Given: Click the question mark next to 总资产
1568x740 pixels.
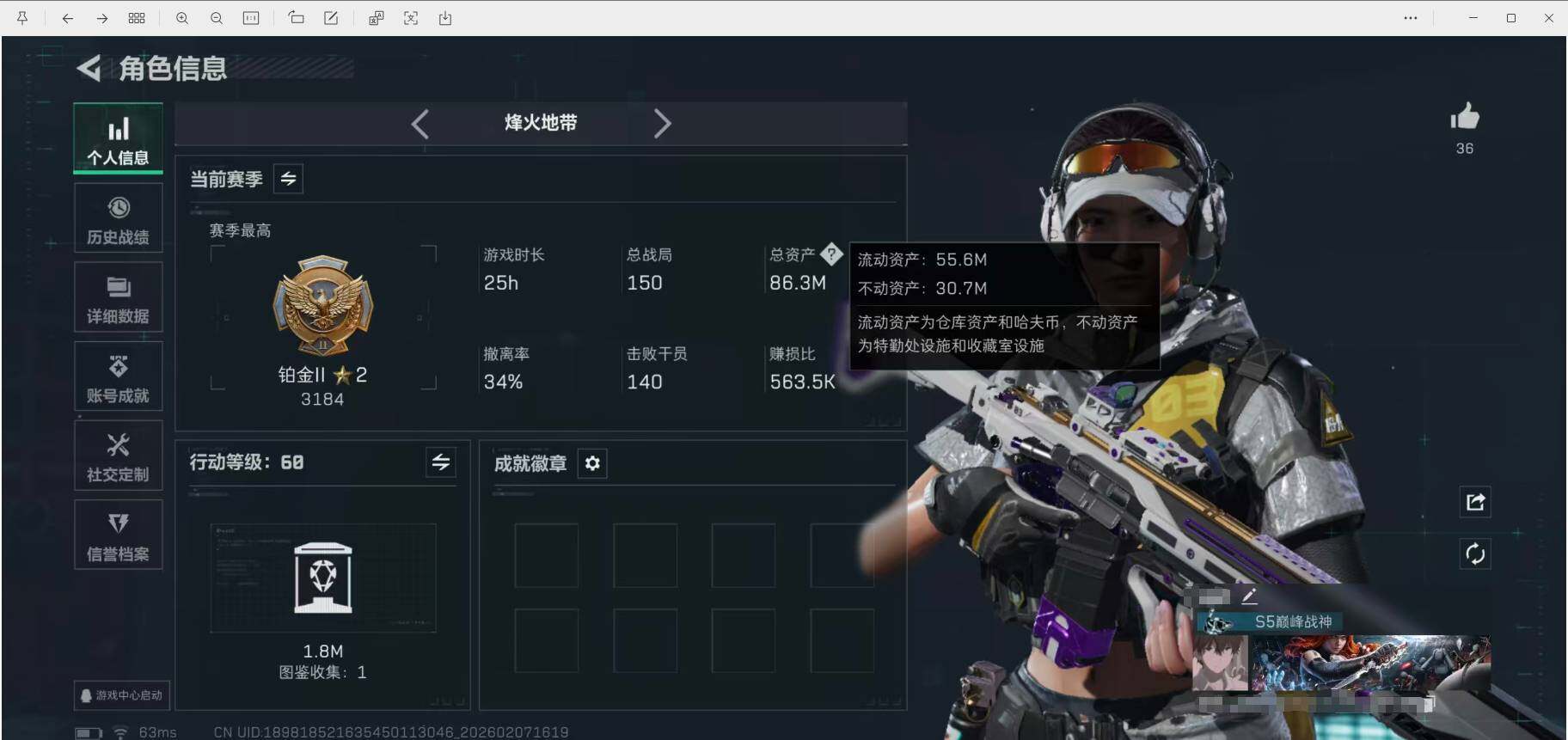Looking at the screenshot, I should (831, 254).
